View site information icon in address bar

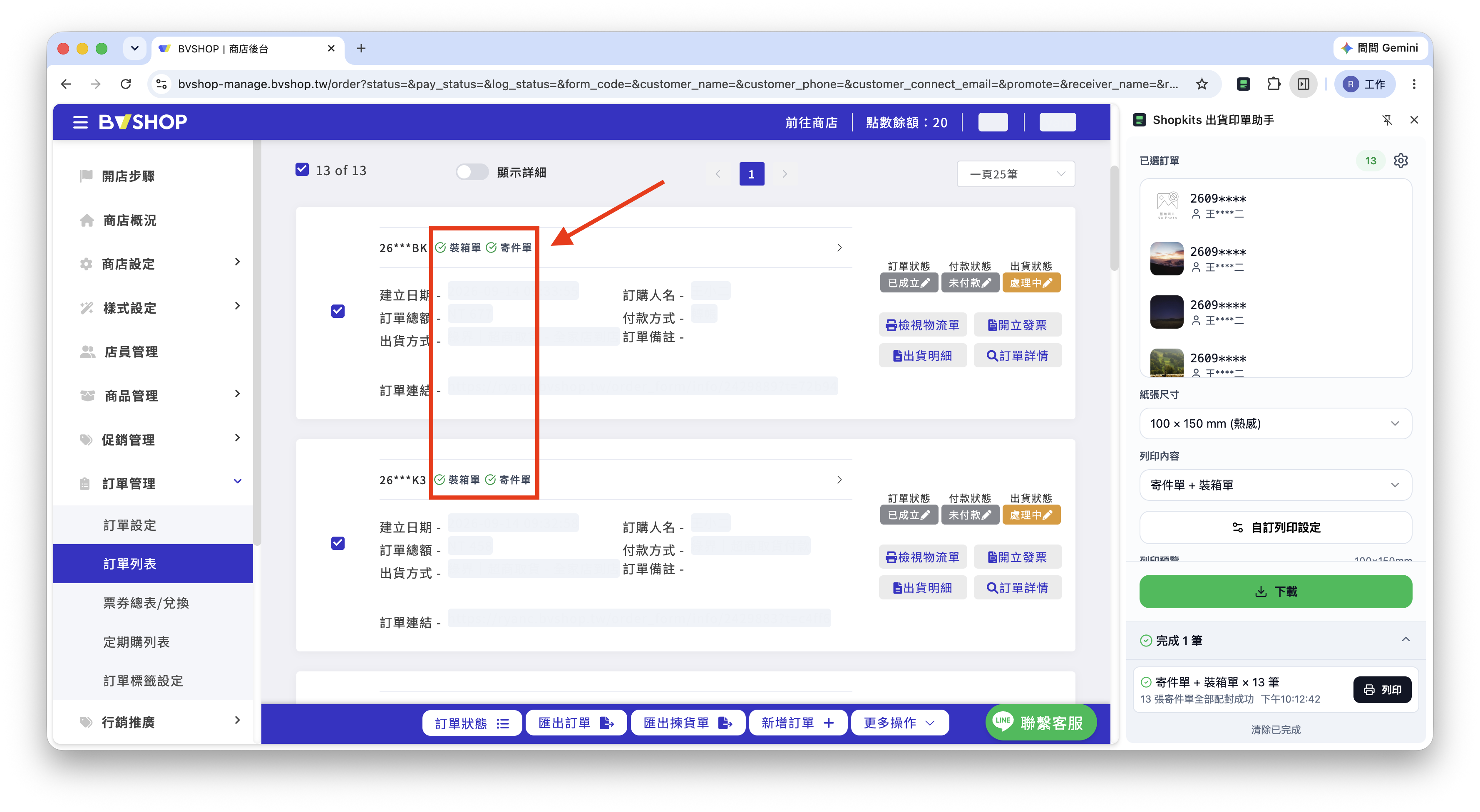point(161,84)
